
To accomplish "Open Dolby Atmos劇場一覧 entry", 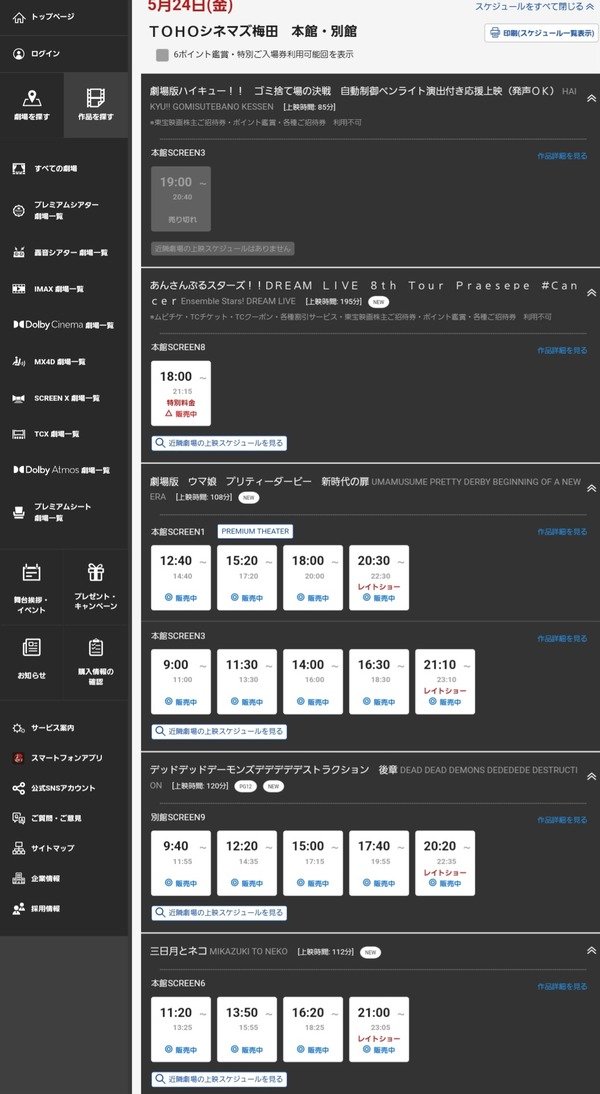I will tap(61, 470).
